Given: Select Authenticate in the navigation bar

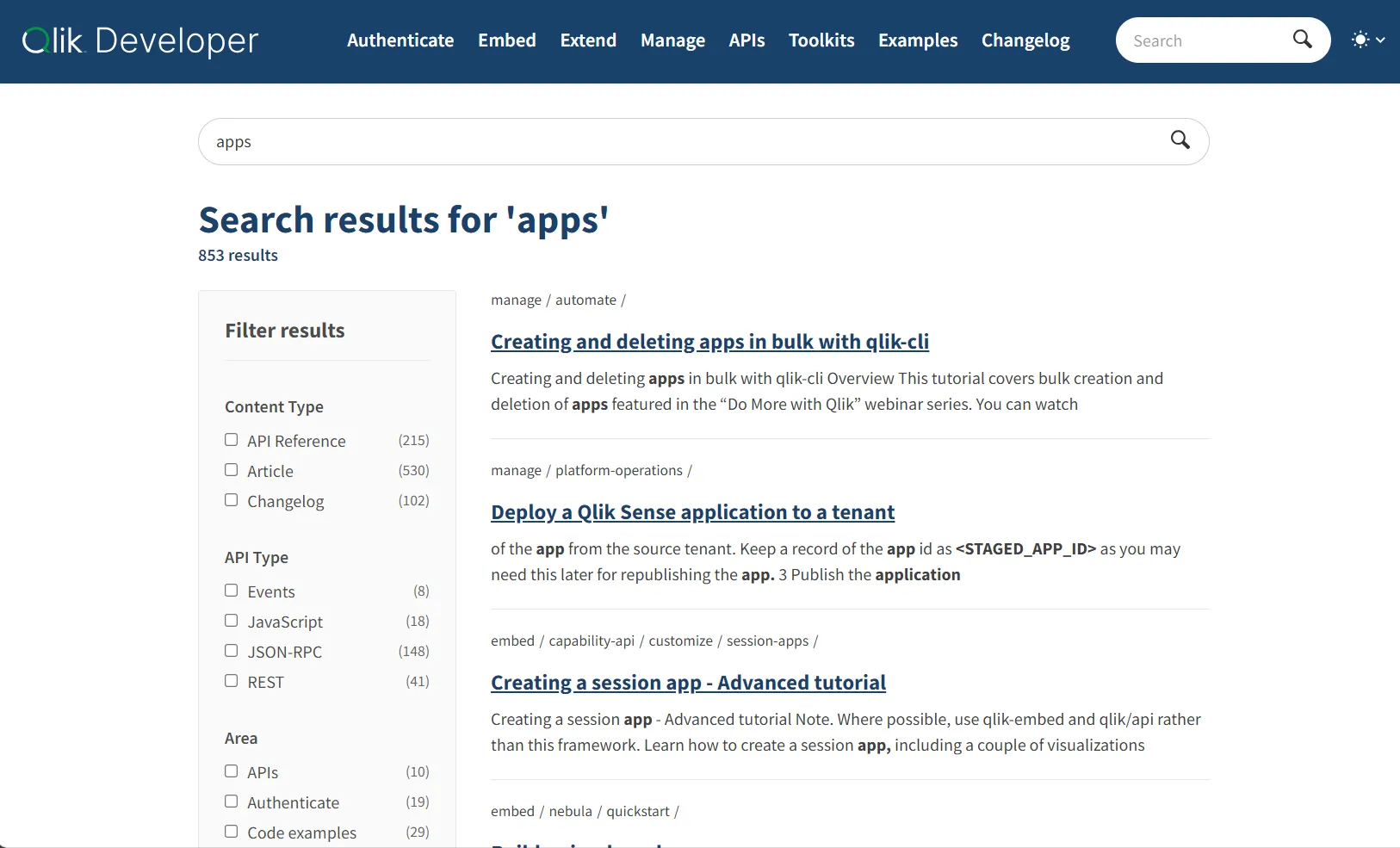Looking at the screenshot, I should coord(400,40).
